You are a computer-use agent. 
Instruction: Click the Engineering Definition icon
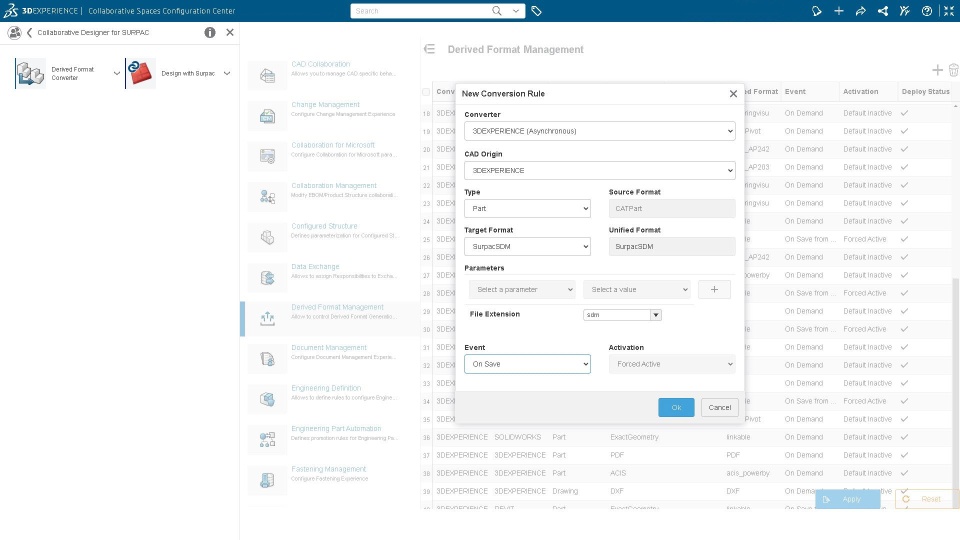click(x=268, y=399)
